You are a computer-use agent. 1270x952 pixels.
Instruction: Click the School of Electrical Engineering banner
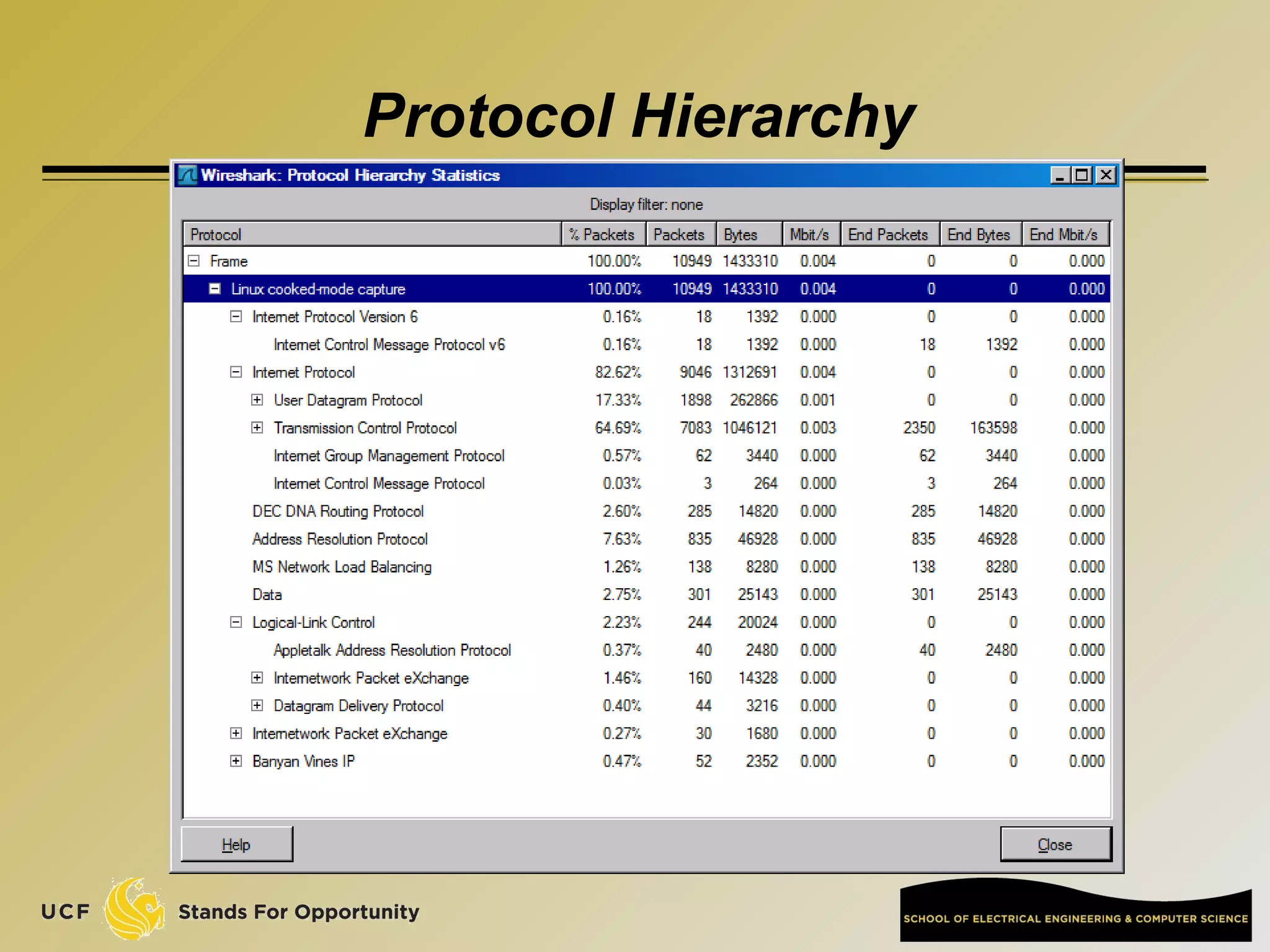1076,910
